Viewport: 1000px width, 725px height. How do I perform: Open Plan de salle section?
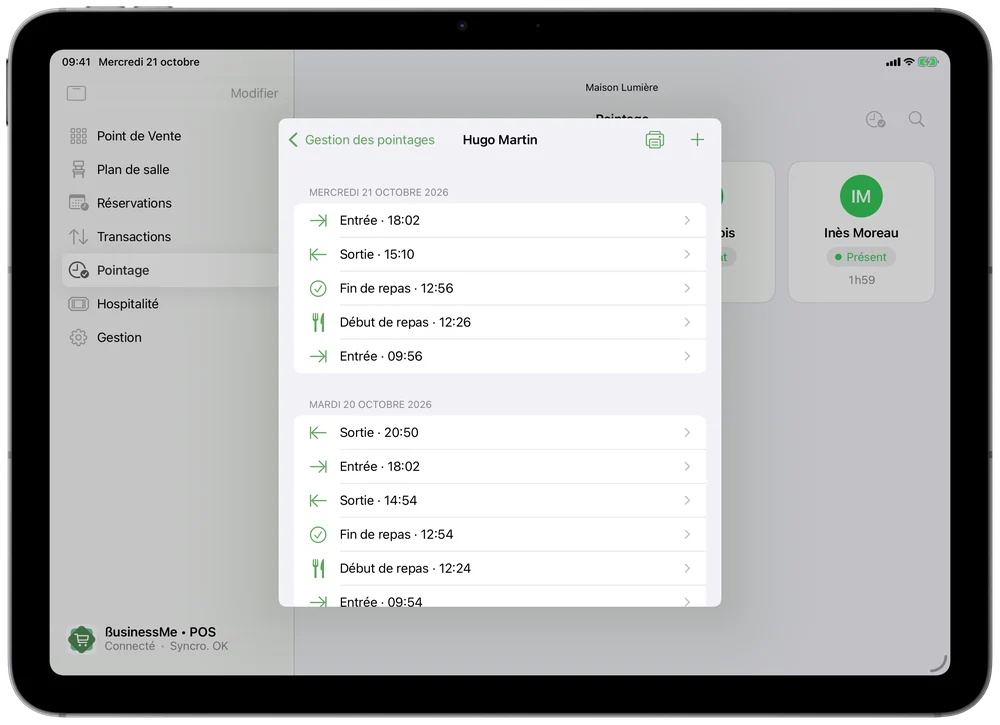171,170
